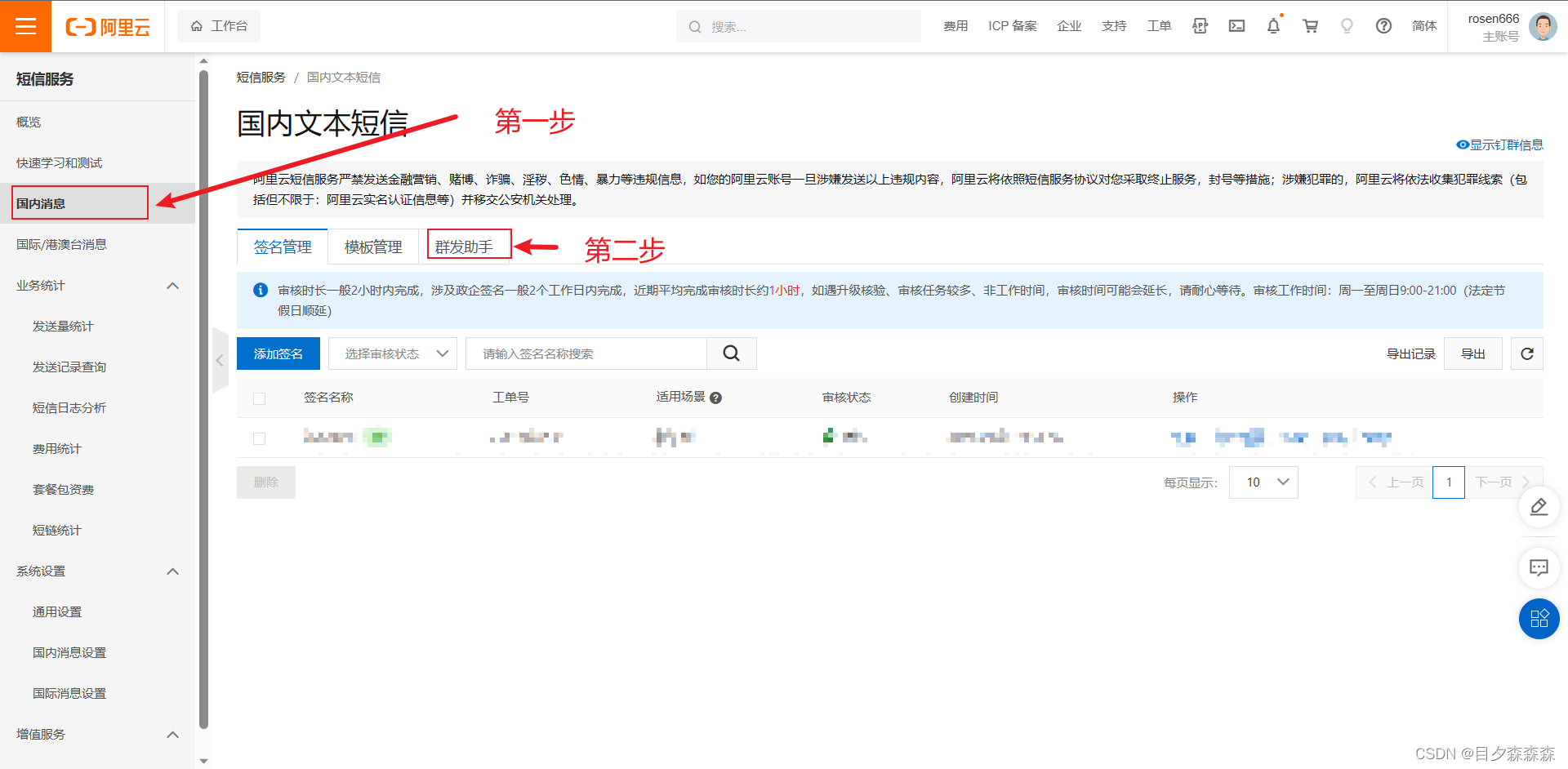
Task: Open the 支持 menu
Action: click(x=1114, y=26)
